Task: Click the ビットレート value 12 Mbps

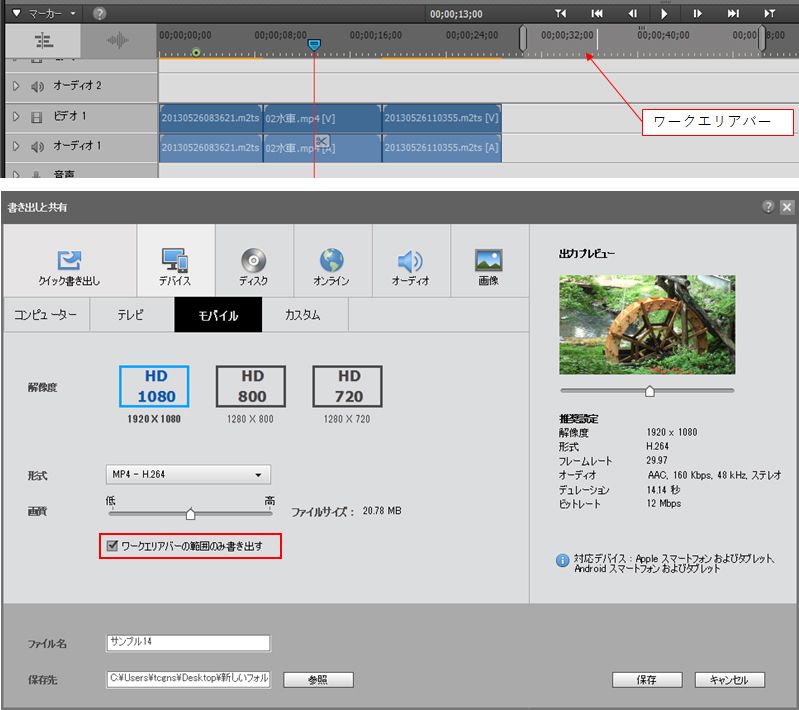Action: point(663,504)
